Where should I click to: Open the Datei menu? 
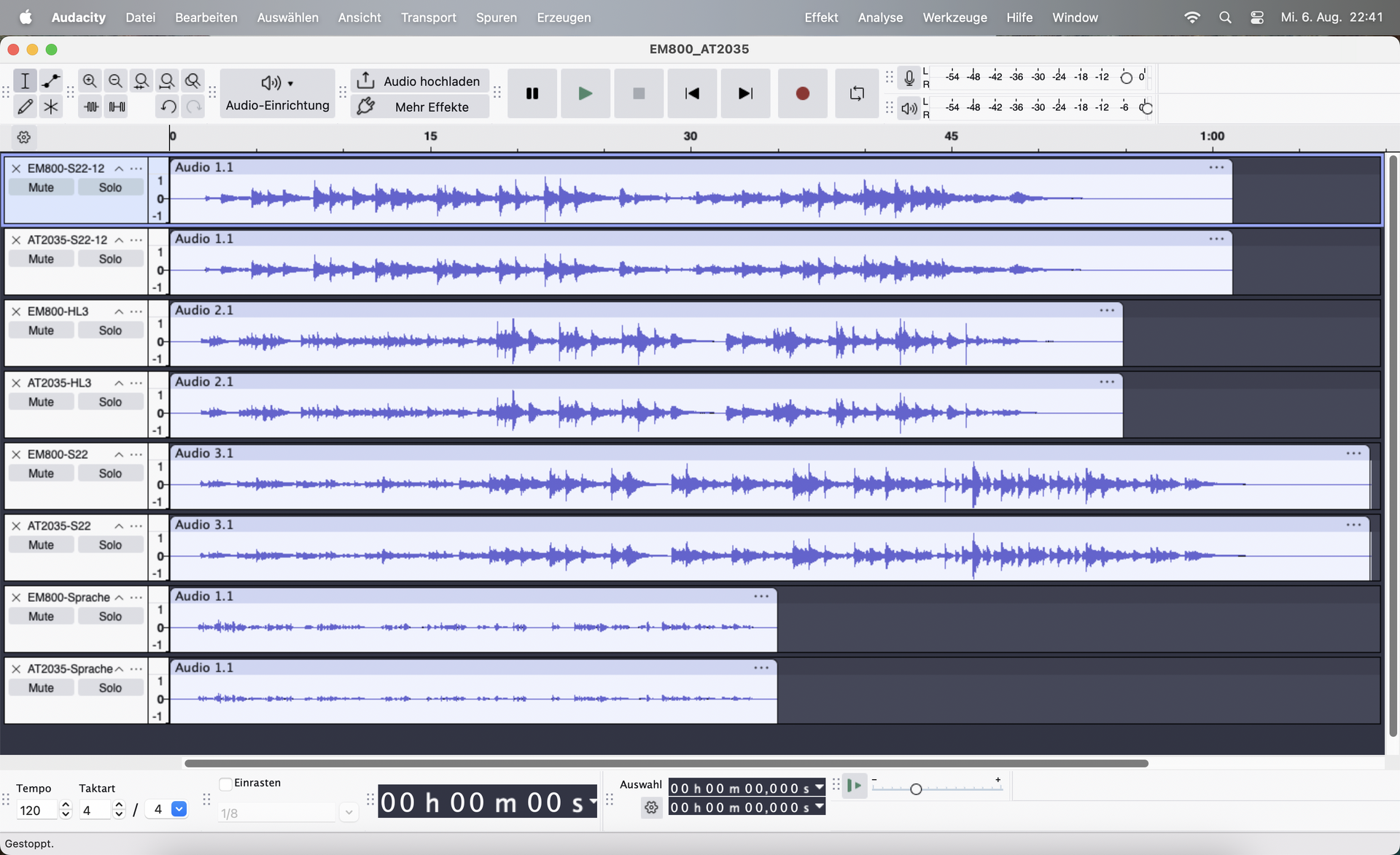[x=140, y=18]
